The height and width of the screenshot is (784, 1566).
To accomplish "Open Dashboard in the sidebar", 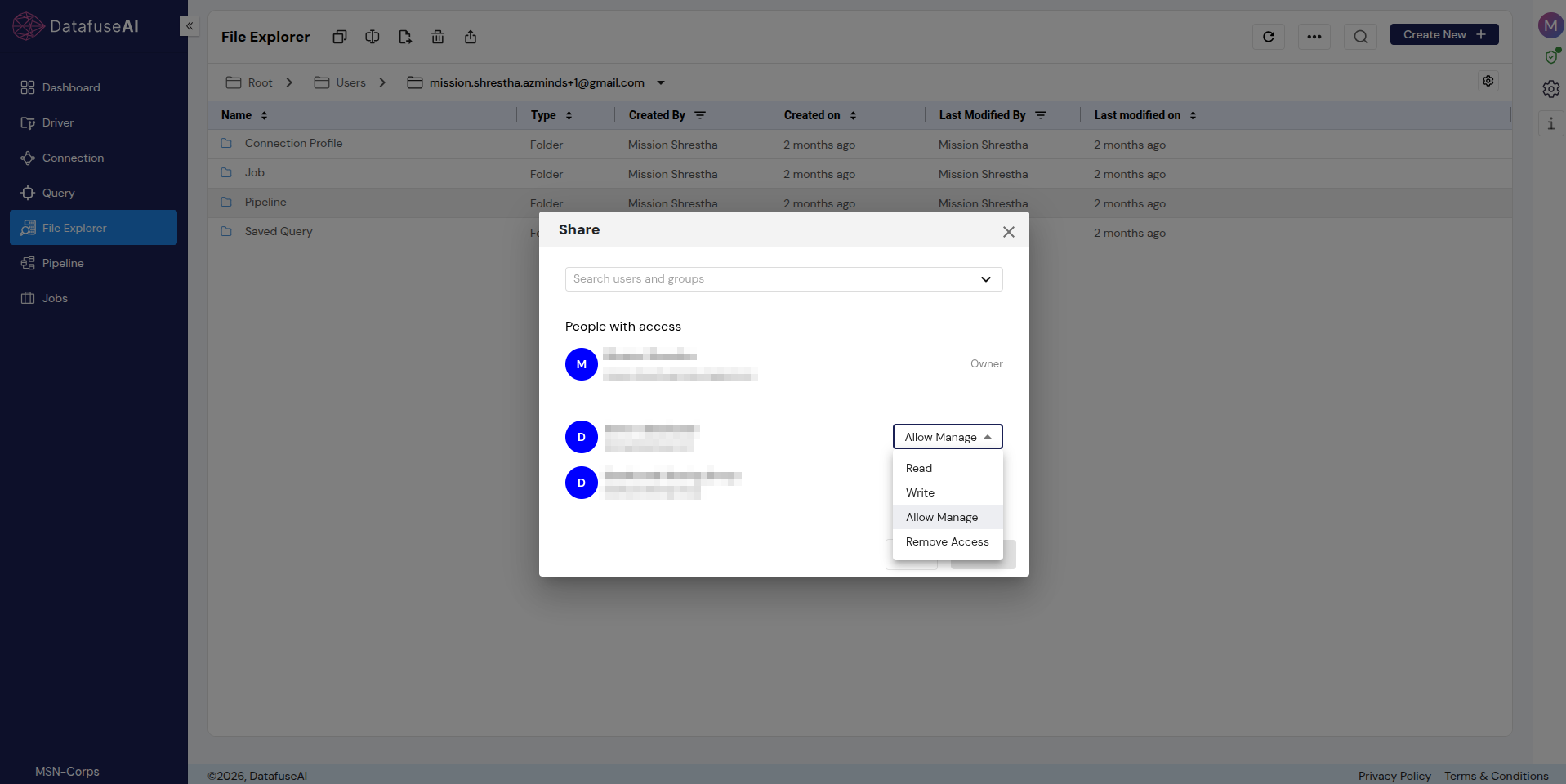I will [x=93, y=87].
